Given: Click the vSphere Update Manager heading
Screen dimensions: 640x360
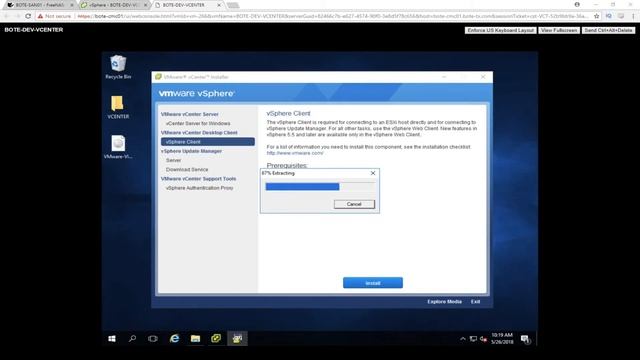Looking at the screenshot, I should pyautogui.click(x=191, y=151).
